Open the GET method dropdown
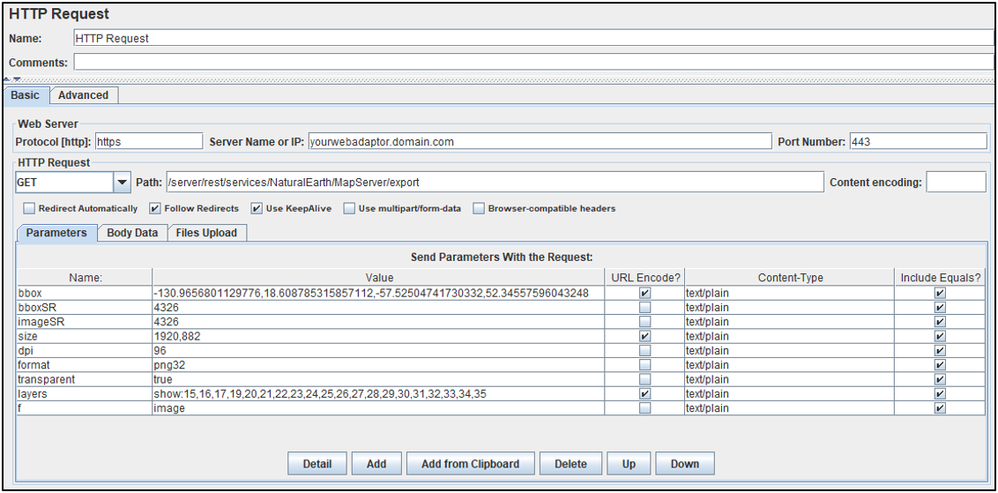The height and width of the screenshot is (493, 998). pos(122,183)
